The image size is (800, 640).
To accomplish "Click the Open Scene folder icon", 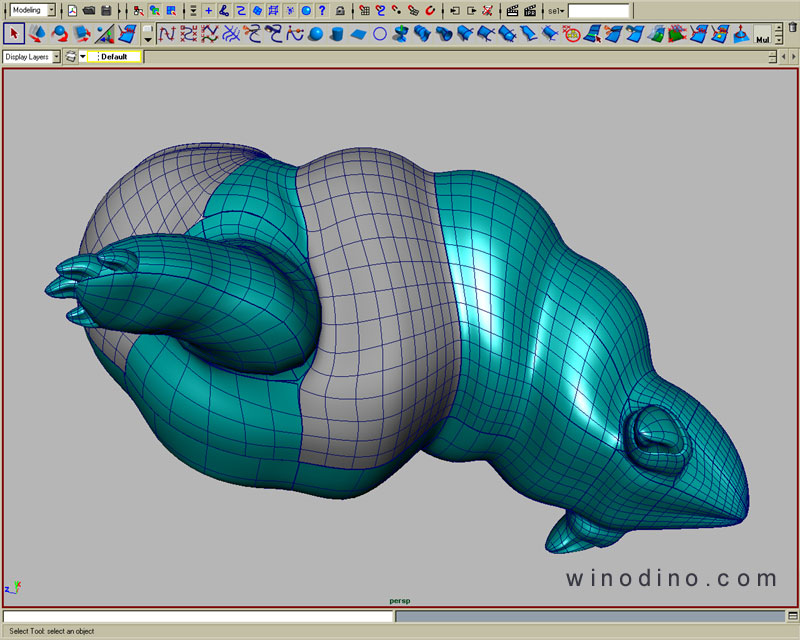I will point(89,11).
